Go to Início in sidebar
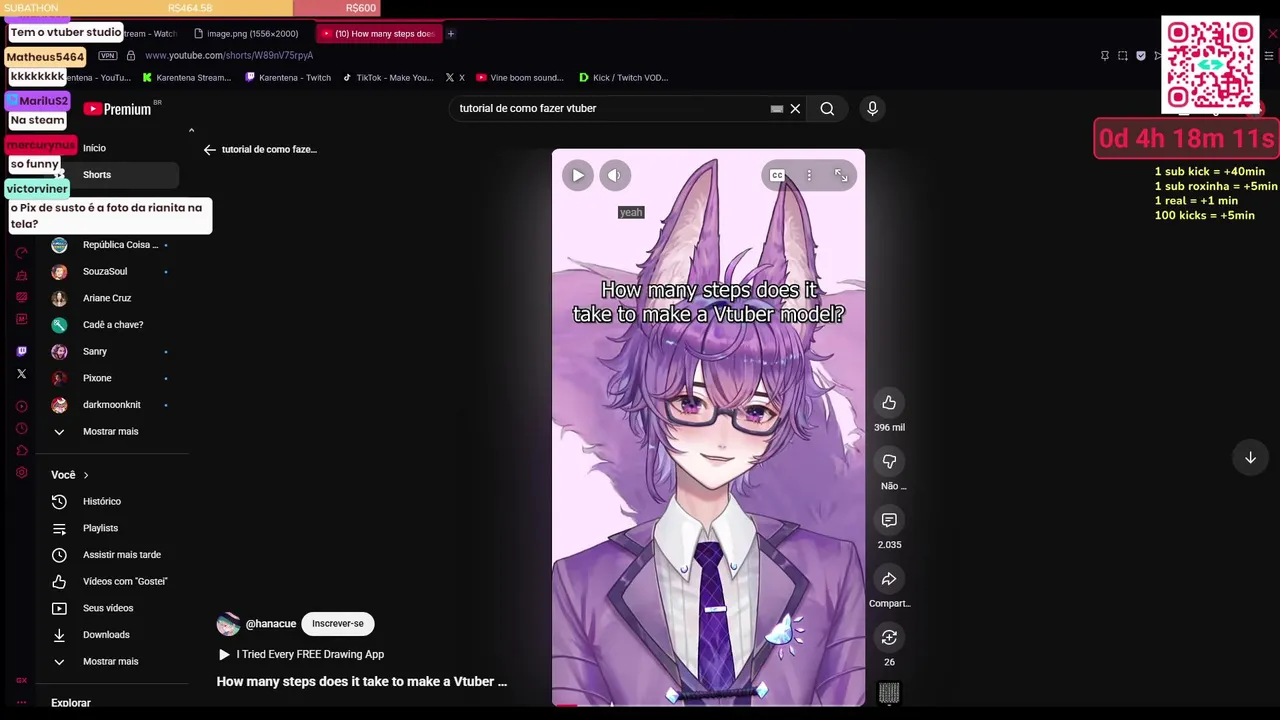This screenshot has height=720, width=1280. (94, 148)
